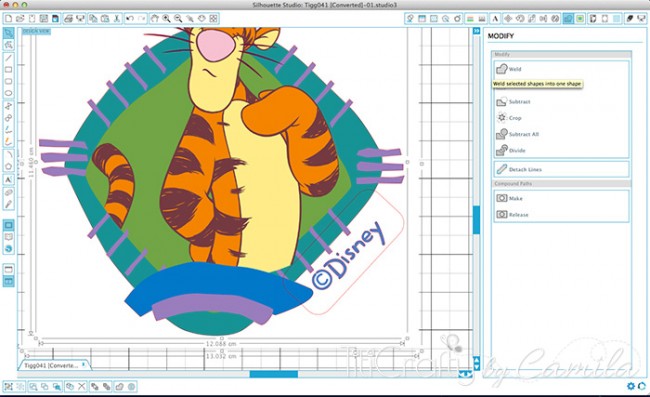Viewport: 650px width, 397px height.
Task: Open Preferences via the gear icon at bottom right
Action: pos(631,386)
